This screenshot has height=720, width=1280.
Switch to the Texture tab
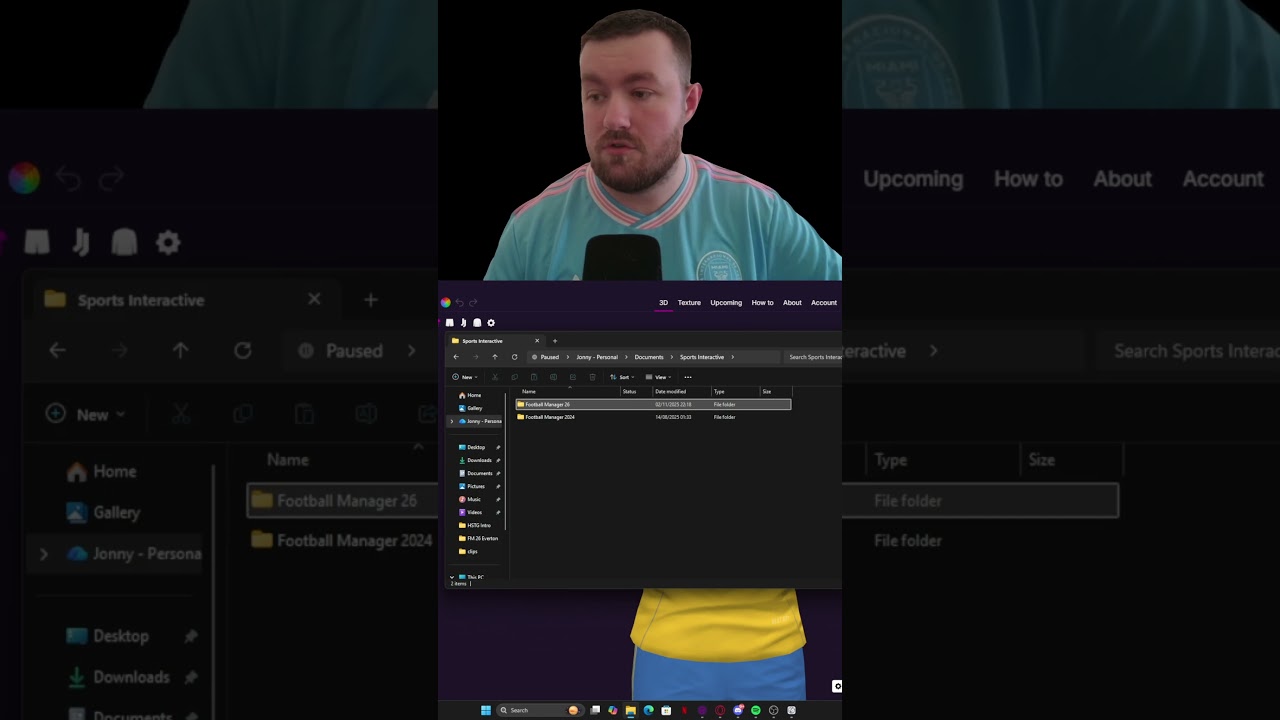pos(689,303)
